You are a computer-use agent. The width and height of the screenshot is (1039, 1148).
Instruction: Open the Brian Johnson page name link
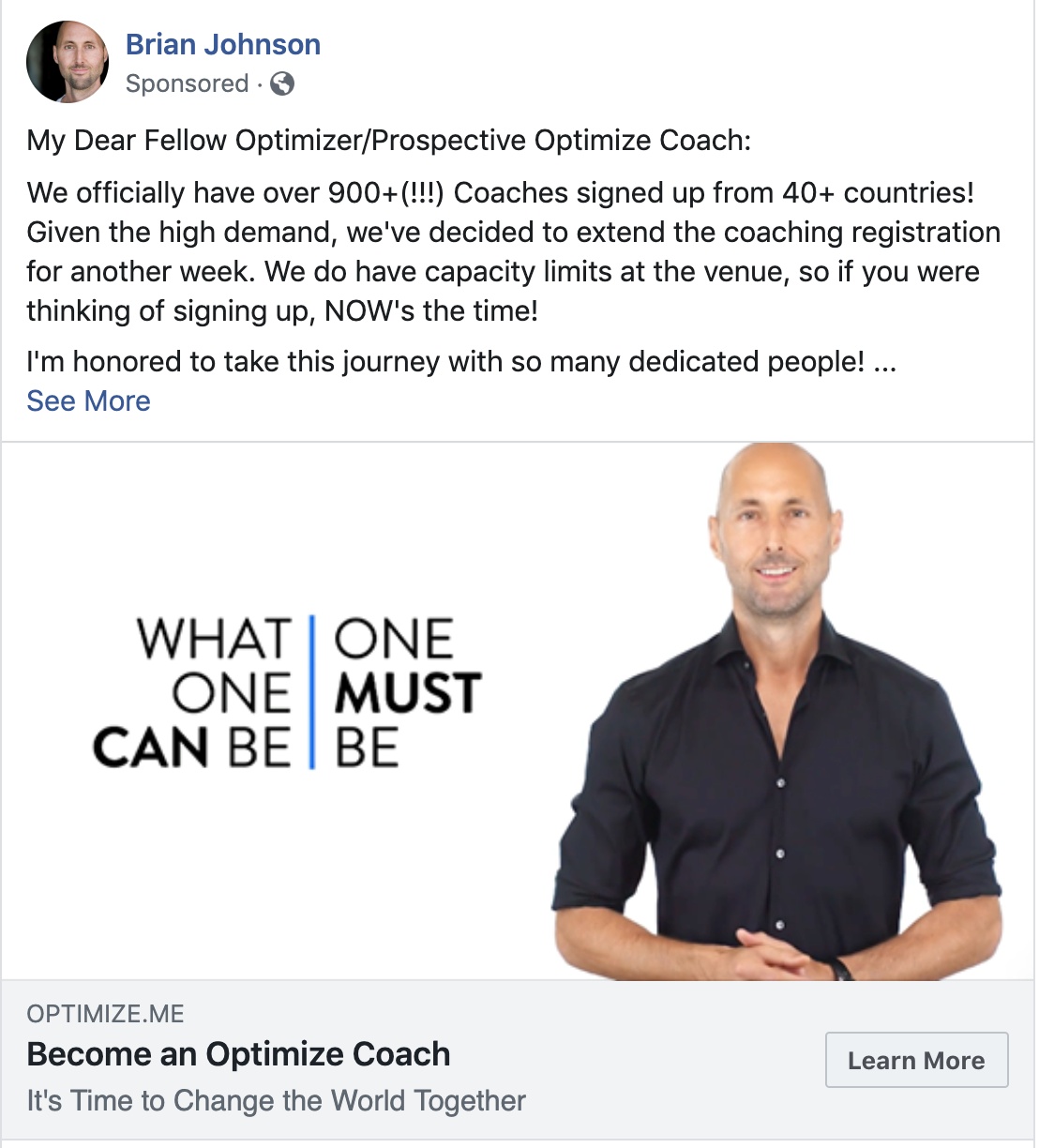tap(223, 44)
